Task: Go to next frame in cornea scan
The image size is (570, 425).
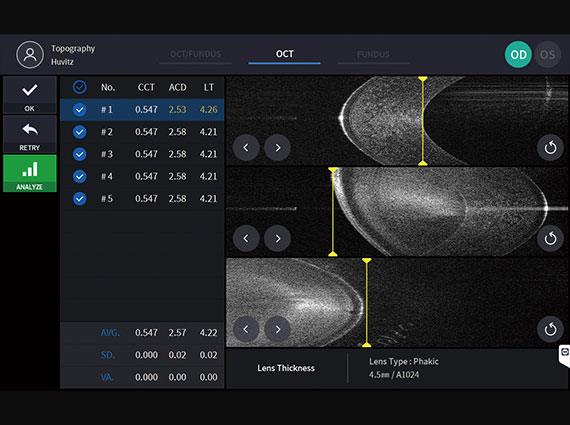Action: pos(277,148)
